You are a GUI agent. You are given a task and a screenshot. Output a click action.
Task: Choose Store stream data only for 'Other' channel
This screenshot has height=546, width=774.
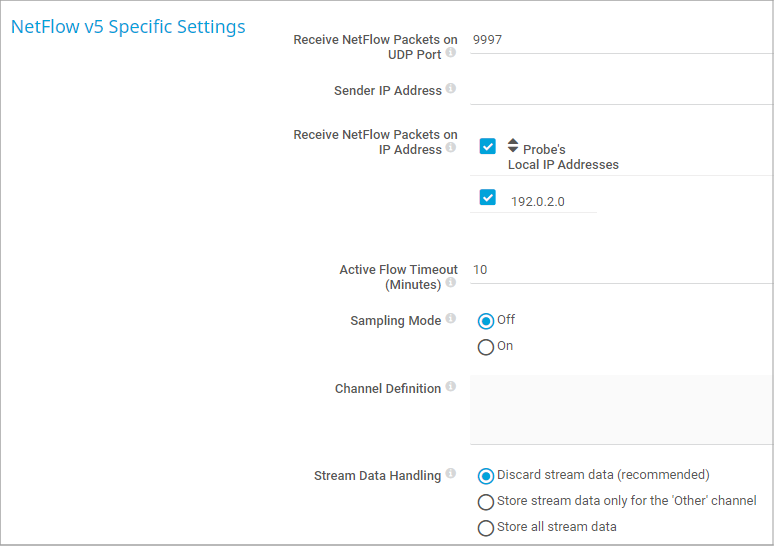click(486, 502)
